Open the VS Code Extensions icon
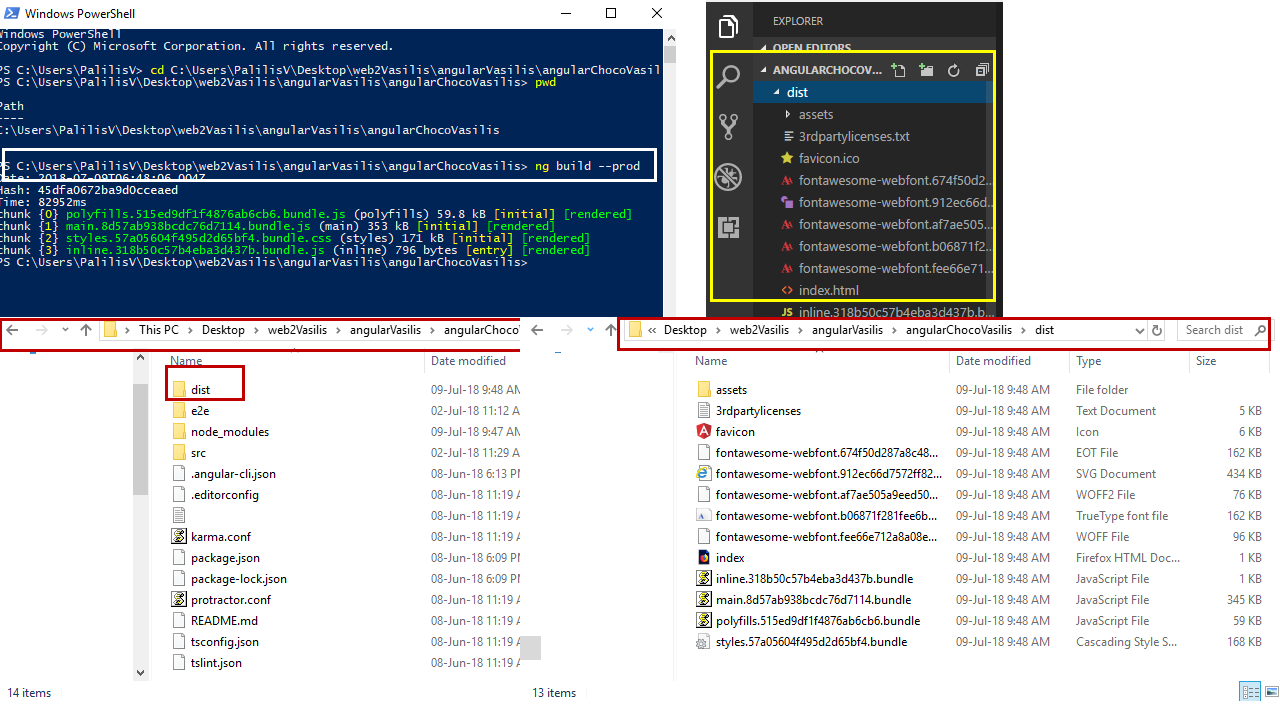 pos(728,228)
